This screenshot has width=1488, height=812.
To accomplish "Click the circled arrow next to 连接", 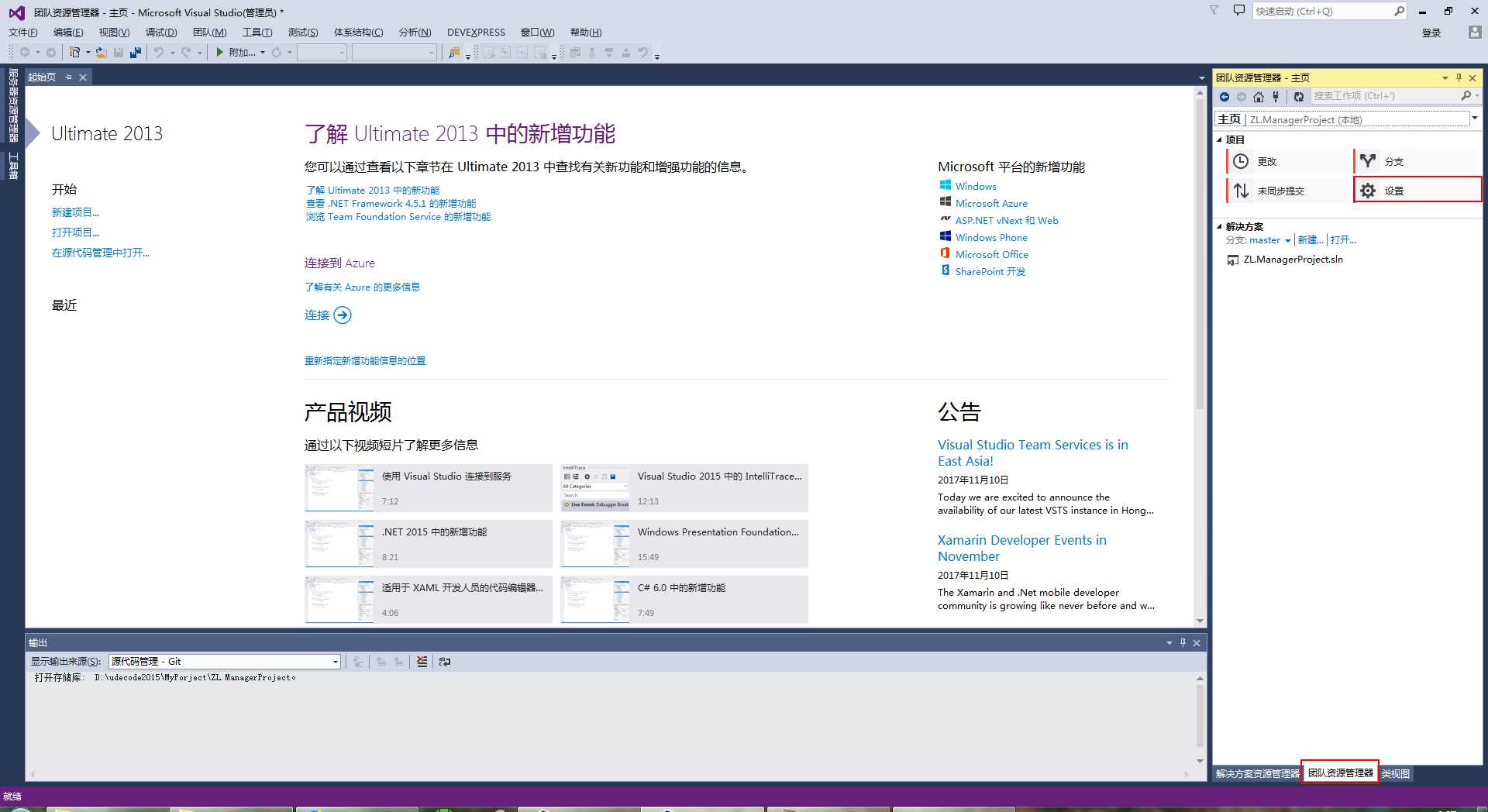I will 343,315.
